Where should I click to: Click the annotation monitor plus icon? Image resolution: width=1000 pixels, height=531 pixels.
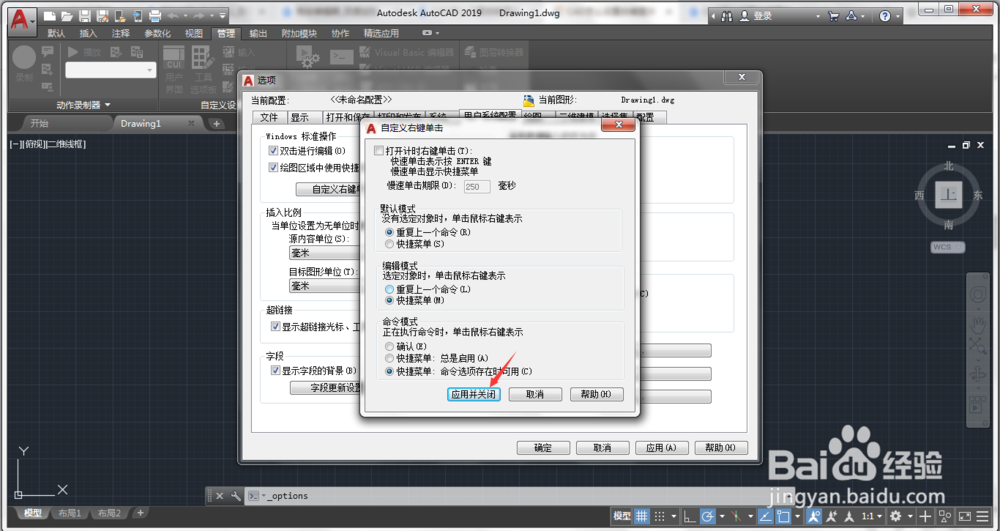click(x=926, y=516)
